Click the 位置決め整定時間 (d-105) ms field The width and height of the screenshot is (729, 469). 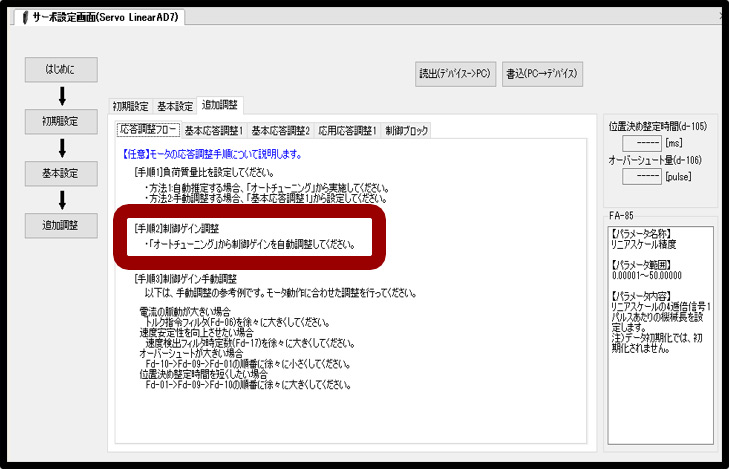[x=640, y=145]
